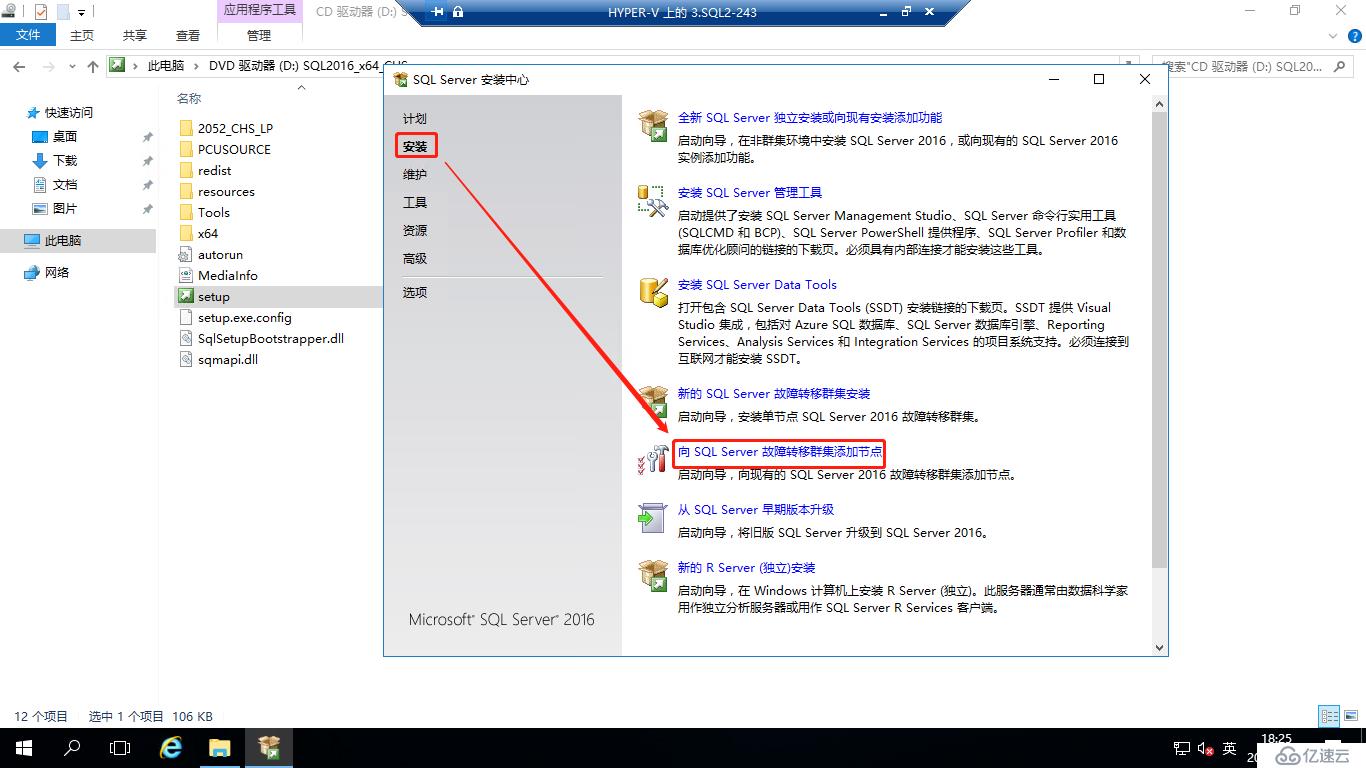Click the PCUSOURCE folder
The image size is (1366, 768).
click(x=234, y=150)
